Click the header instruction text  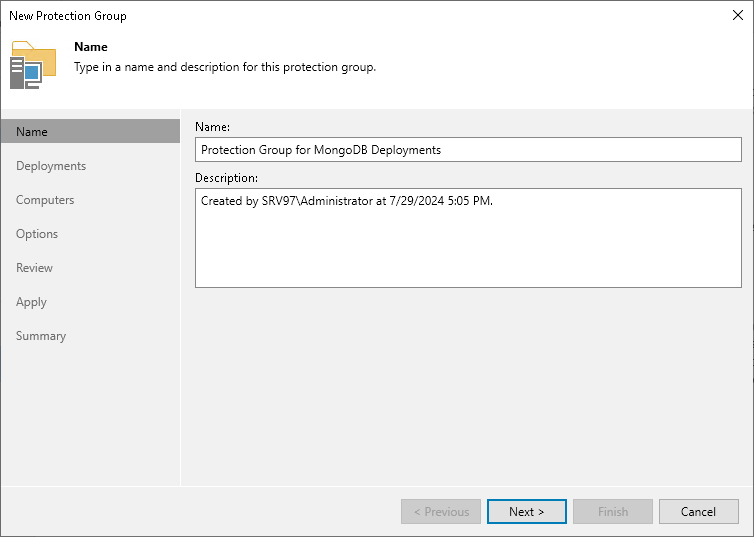[x=225, y=68]
